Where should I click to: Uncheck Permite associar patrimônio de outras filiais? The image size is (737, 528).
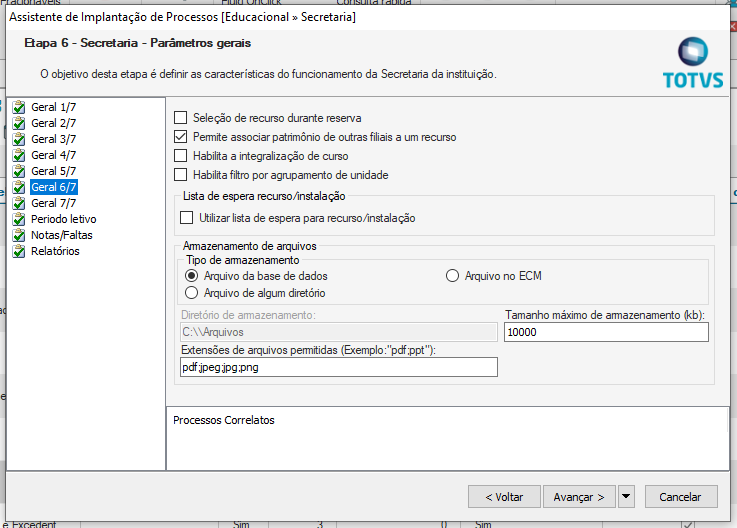pyautogui.click(x=181, y=137)
